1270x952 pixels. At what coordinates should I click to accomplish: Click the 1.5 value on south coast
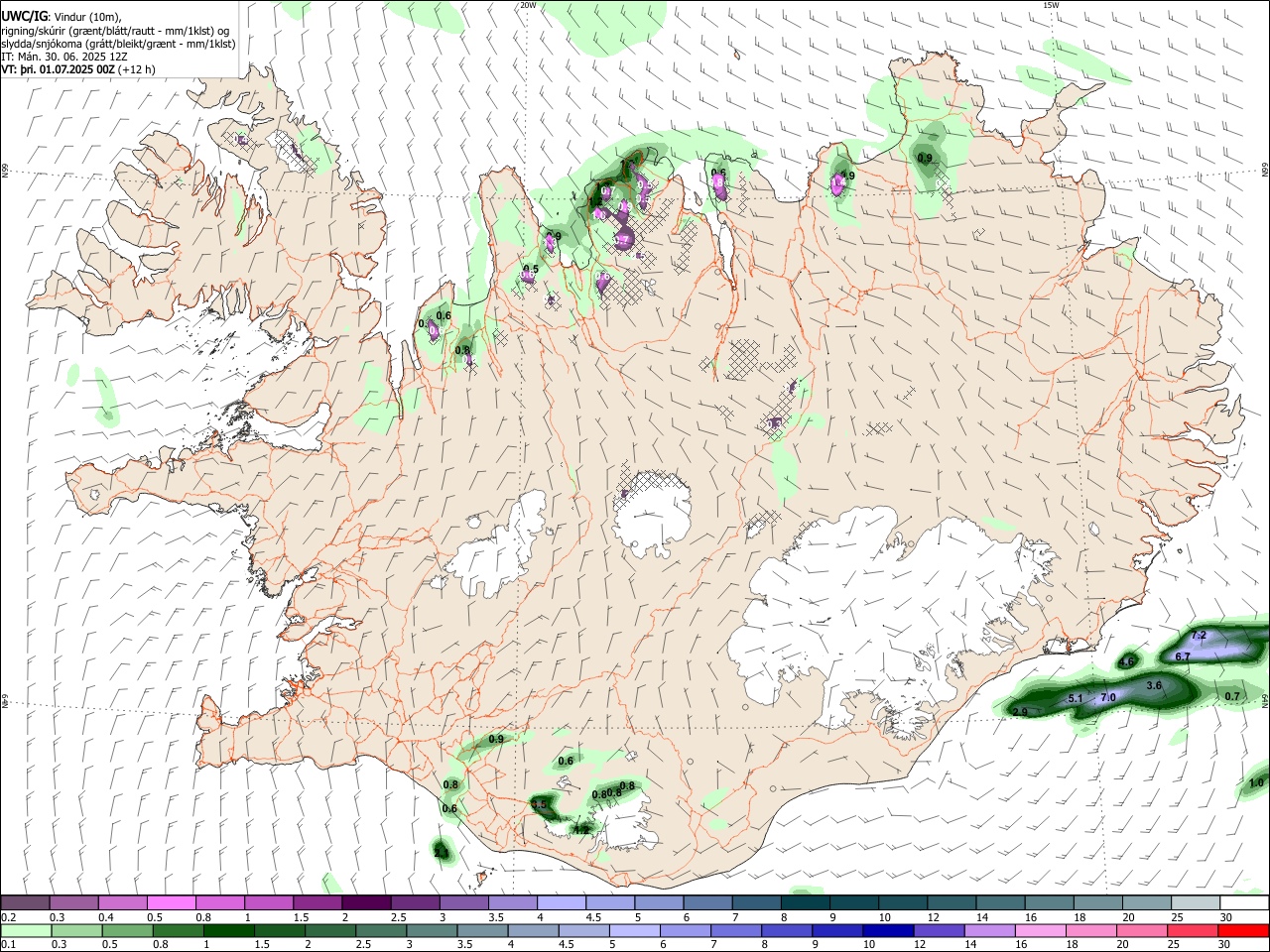click(x=540, y=806)
